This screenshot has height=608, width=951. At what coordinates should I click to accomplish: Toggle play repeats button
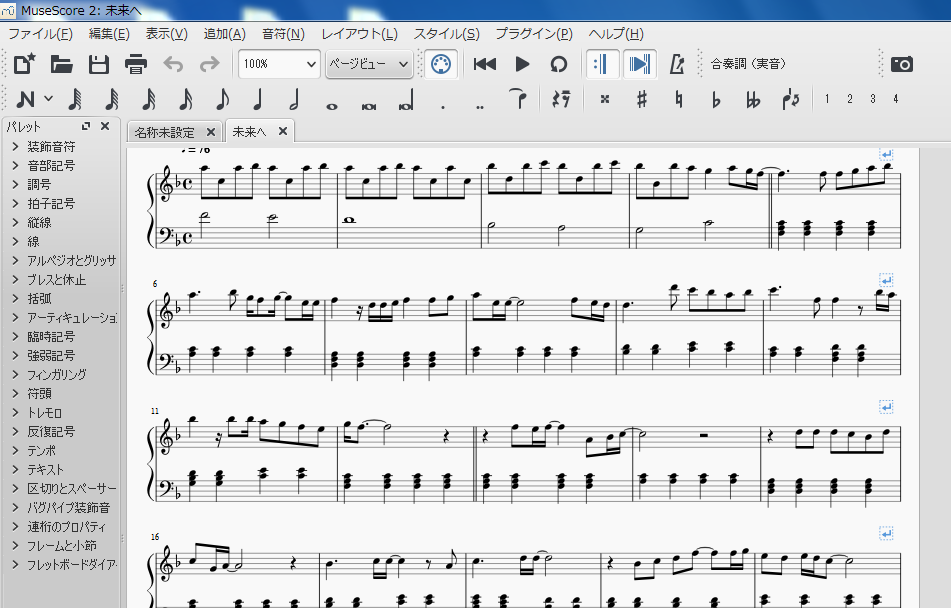(602, 64)
